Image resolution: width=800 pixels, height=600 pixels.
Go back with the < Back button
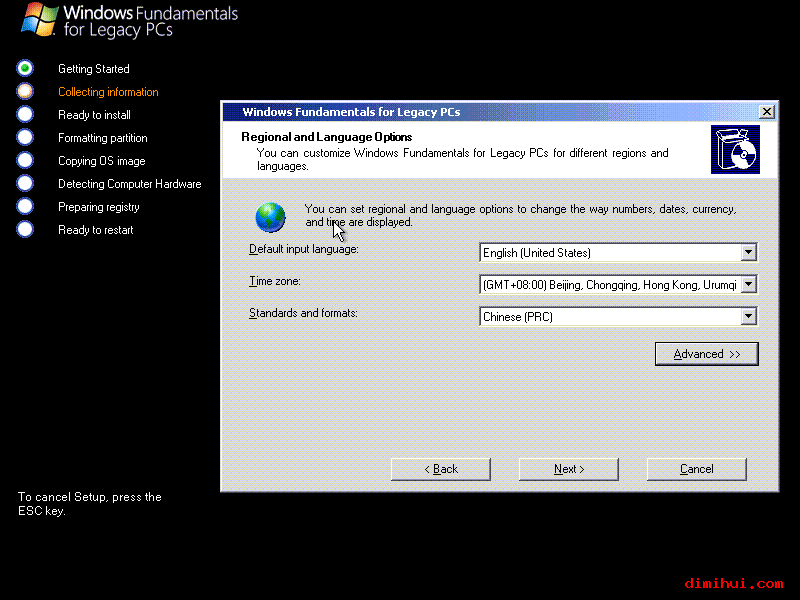point(441,469)
